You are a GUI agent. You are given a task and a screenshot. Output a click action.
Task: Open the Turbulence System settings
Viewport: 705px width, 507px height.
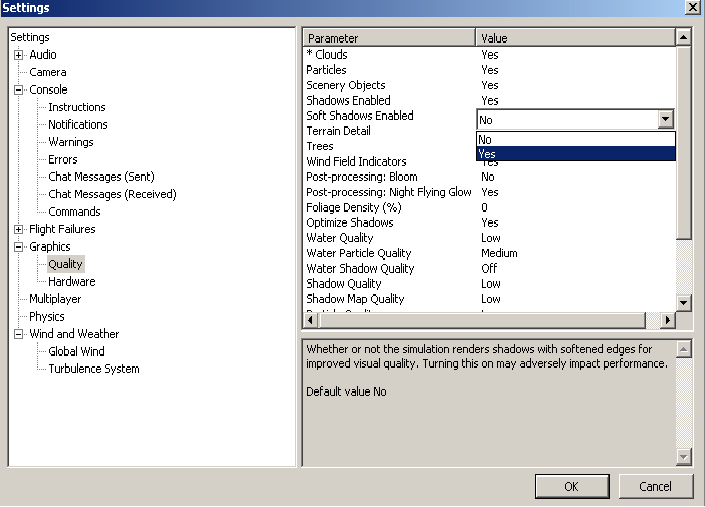click(x=94, y=369)
